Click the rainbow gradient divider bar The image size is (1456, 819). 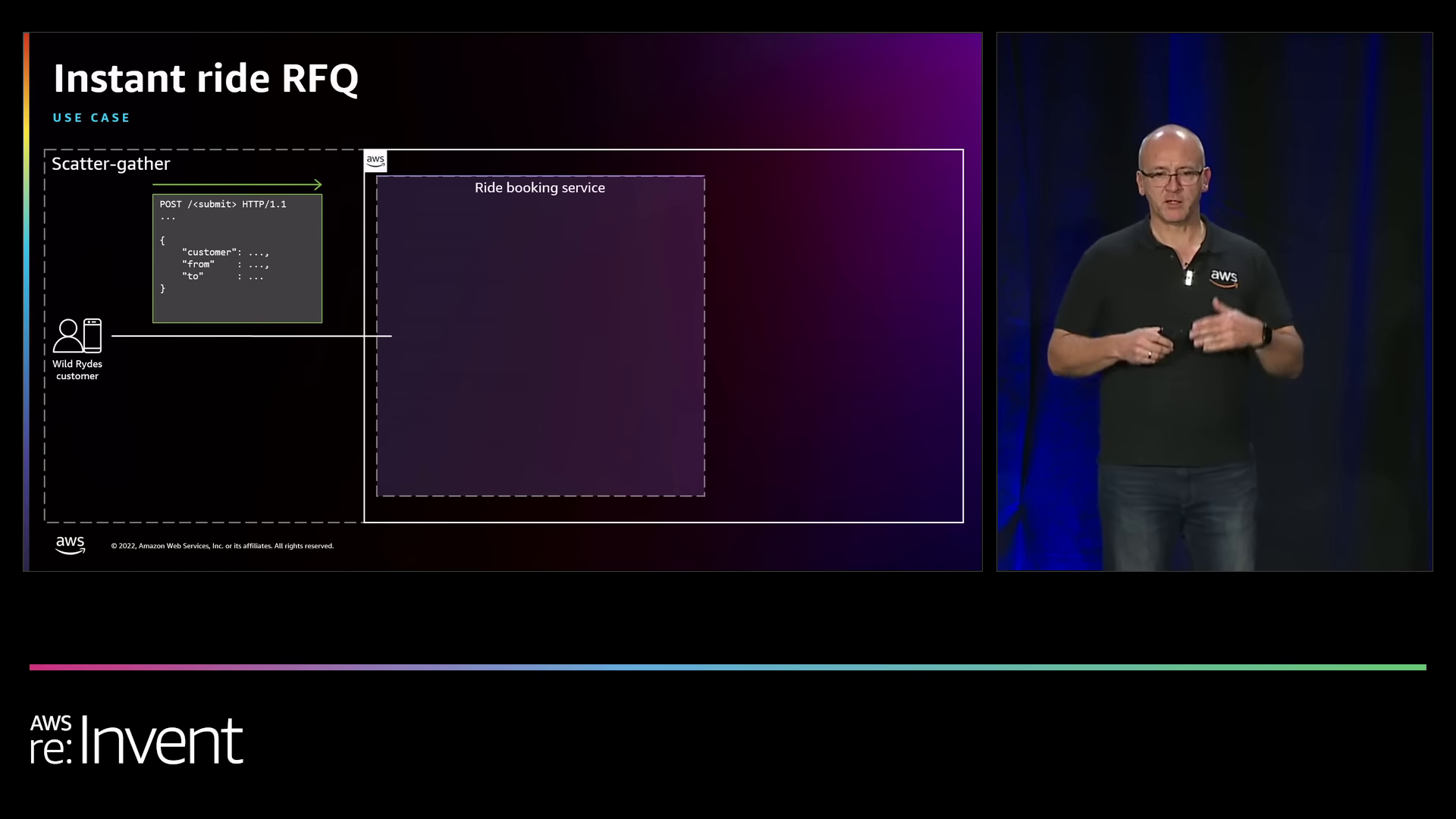728,667
